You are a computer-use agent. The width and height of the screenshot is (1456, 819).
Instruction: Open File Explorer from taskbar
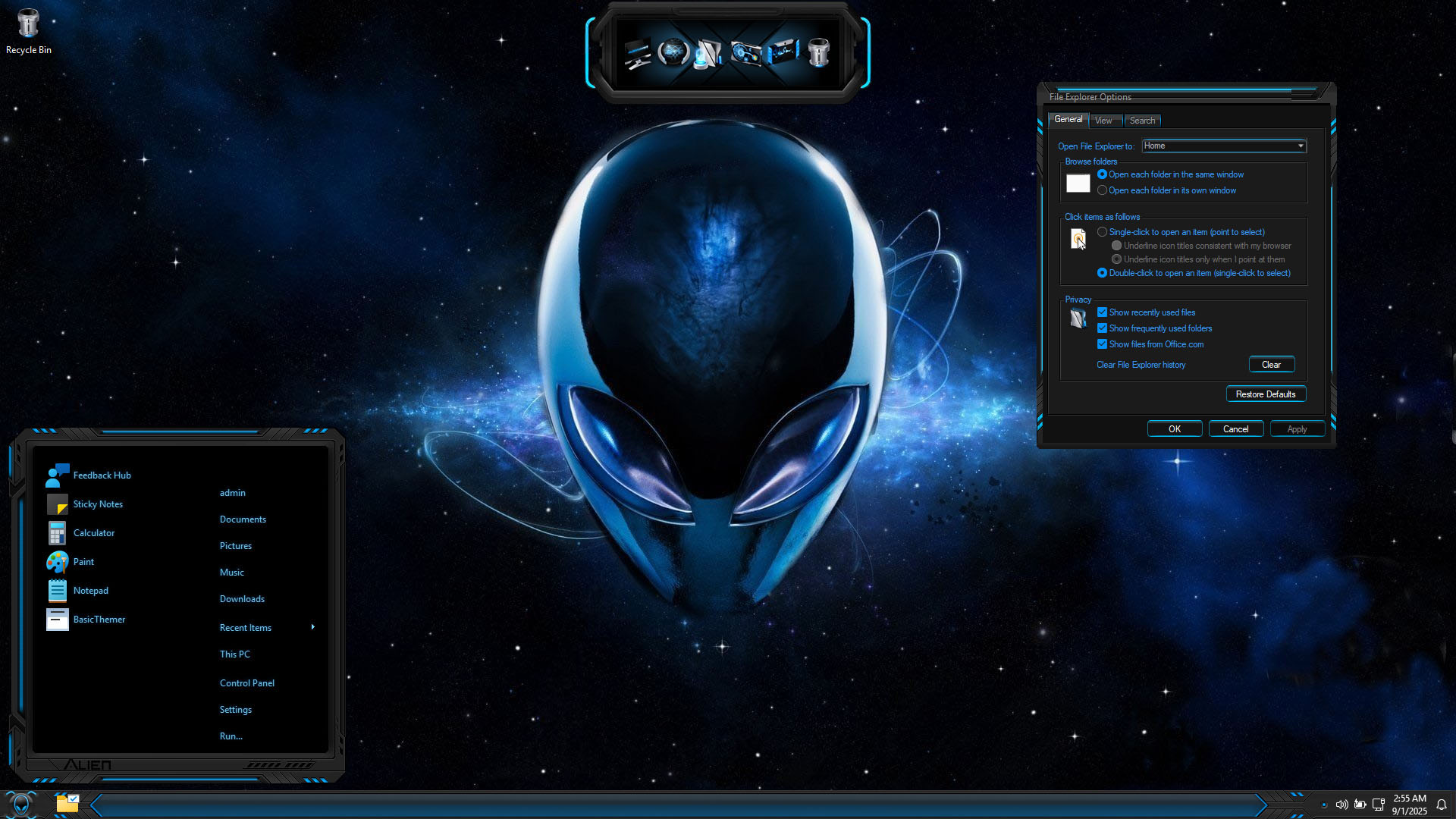[67, 804]
